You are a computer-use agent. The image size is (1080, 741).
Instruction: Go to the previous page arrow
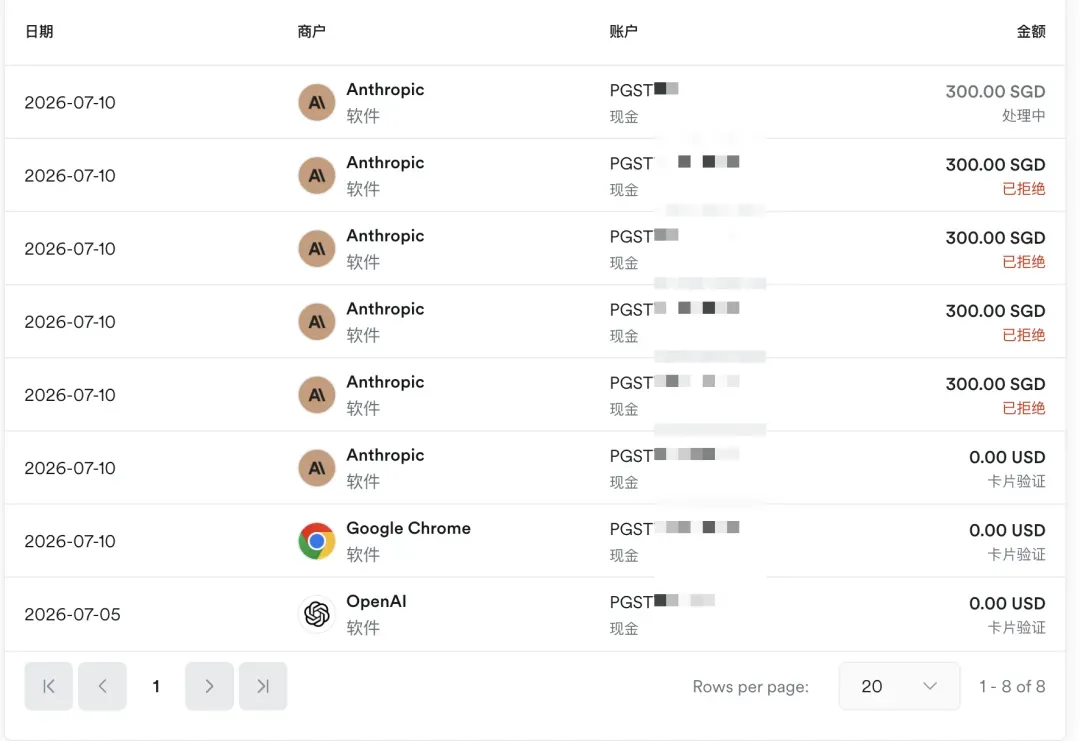[x=102, y=686]
